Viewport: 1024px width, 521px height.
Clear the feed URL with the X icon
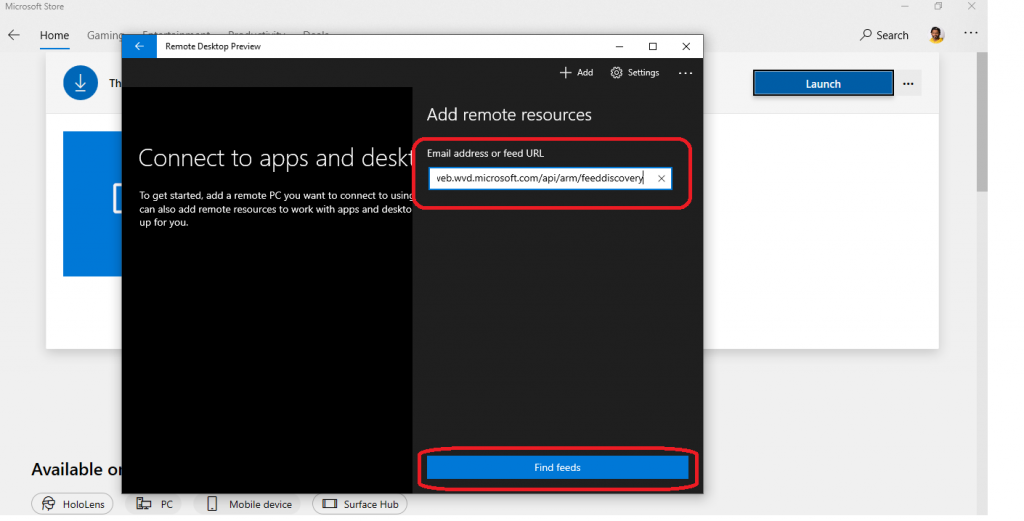point(661,178)
